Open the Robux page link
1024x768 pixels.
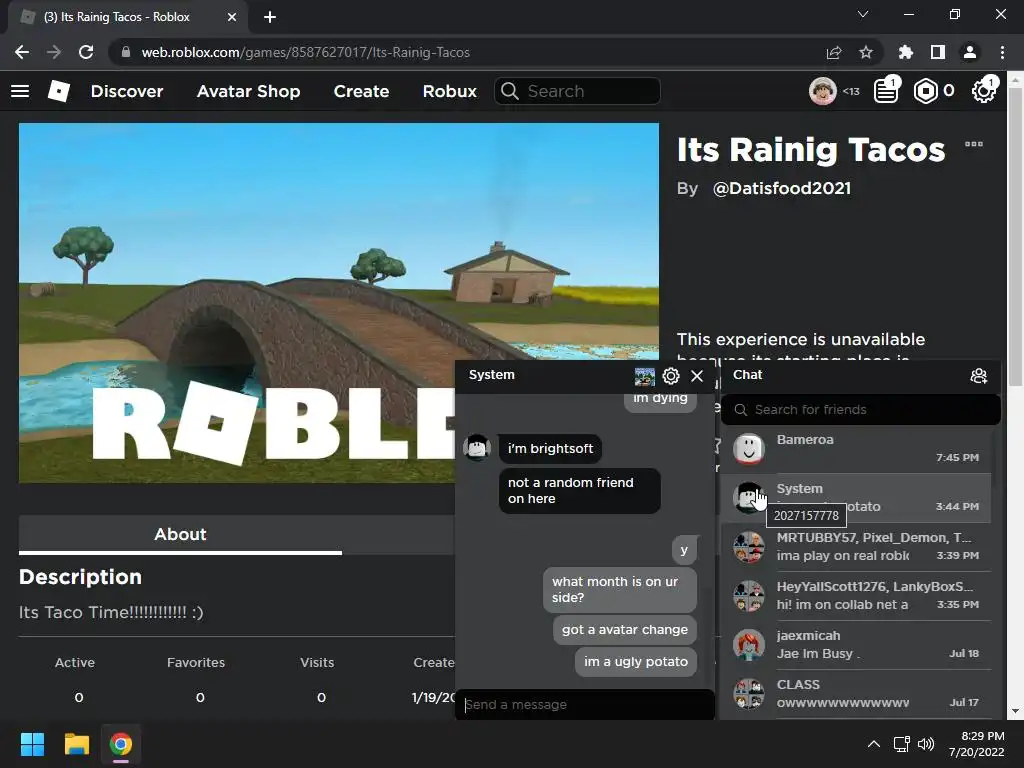[x=449, y=91]
